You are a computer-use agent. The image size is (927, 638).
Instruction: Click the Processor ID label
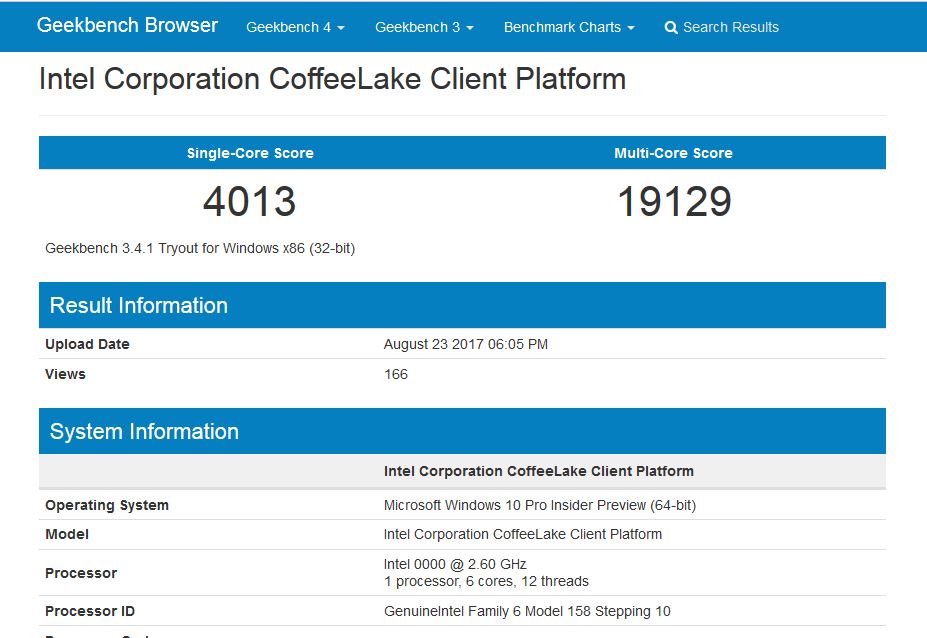[x=90, y=611]
